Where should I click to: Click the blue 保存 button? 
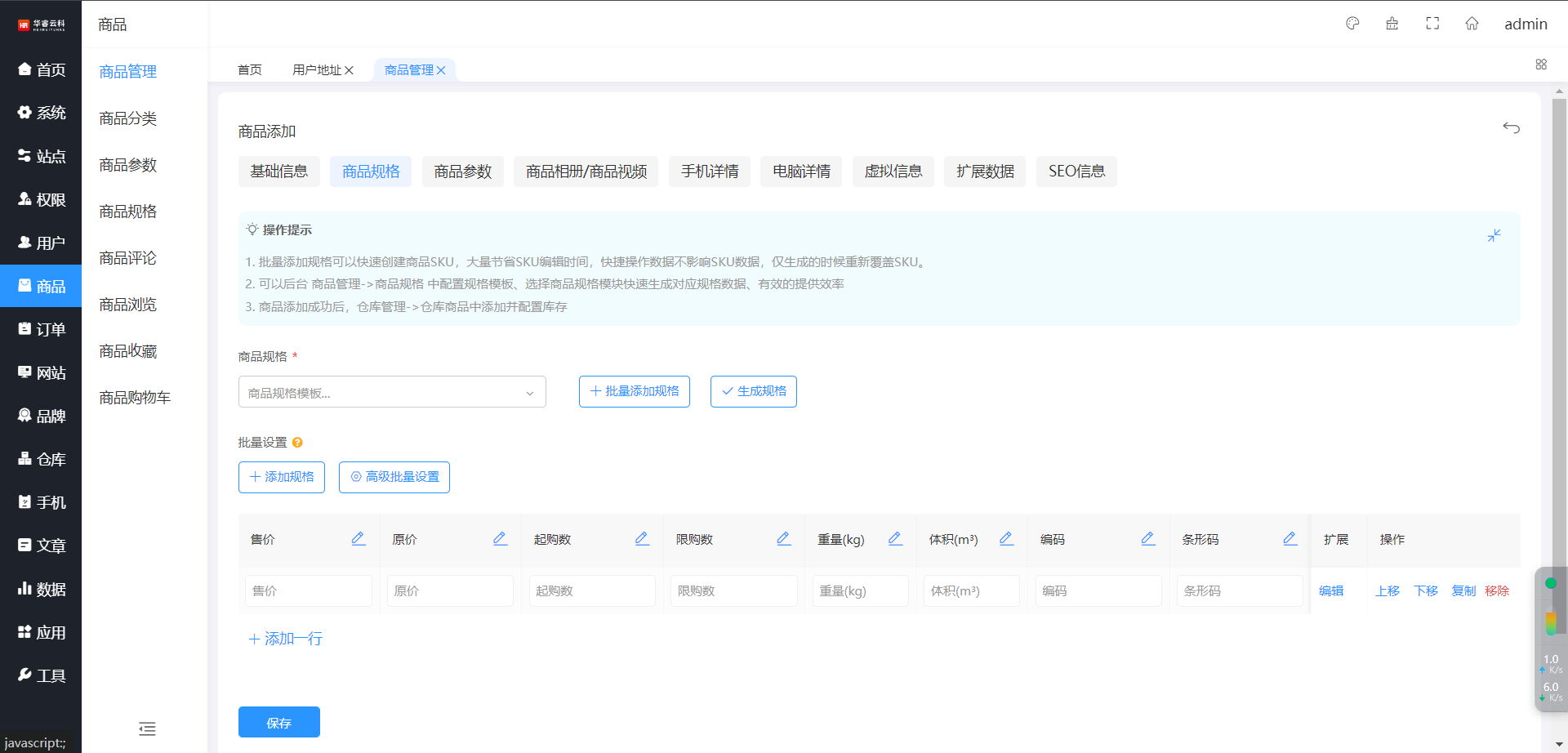pos(278,723)
